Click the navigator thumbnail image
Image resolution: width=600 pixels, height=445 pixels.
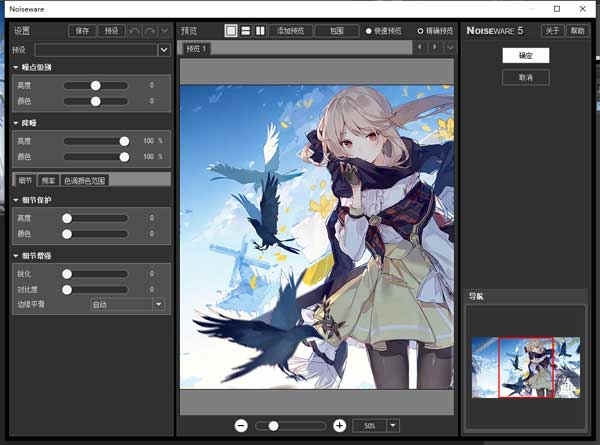coord(525,366)
